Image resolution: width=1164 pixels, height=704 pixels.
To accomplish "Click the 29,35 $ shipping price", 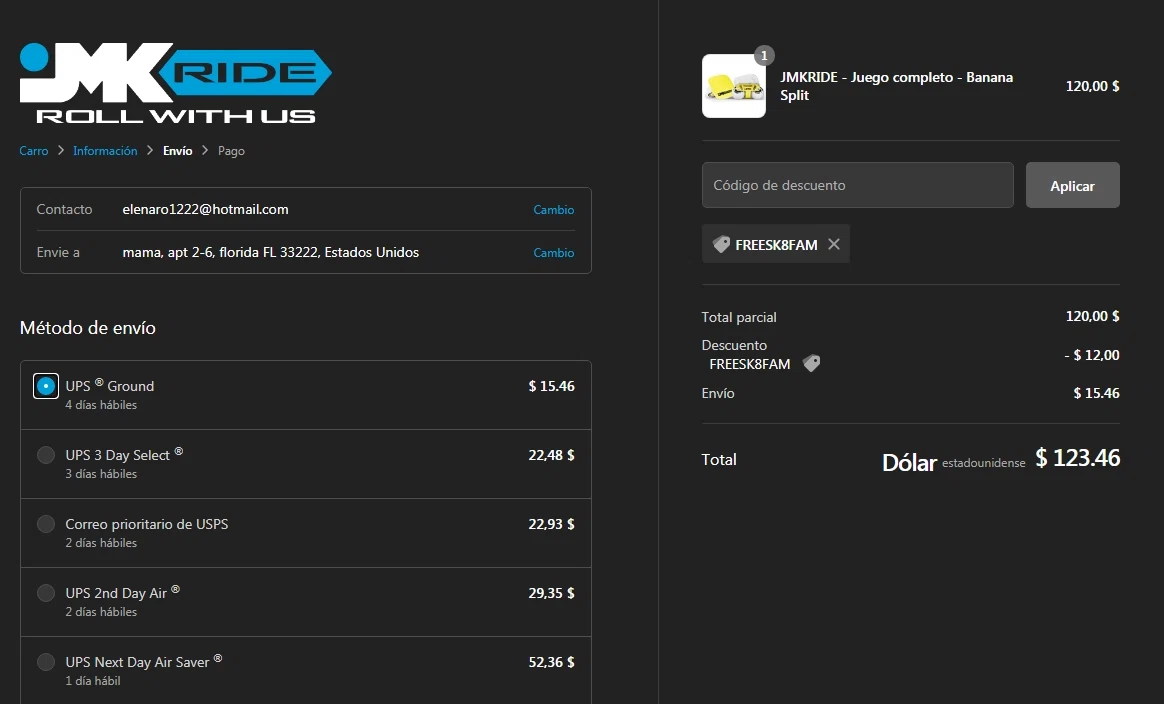I will tap(552, 593).
